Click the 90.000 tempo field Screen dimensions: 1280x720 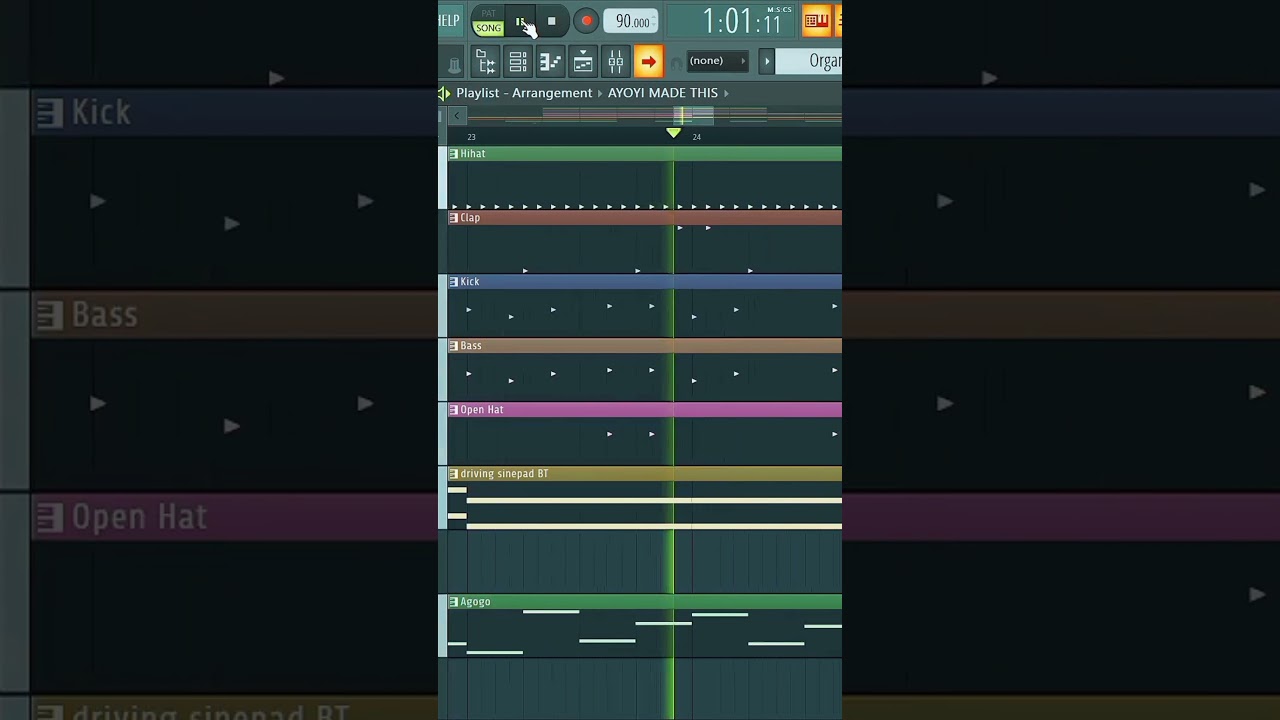[631, 21]
